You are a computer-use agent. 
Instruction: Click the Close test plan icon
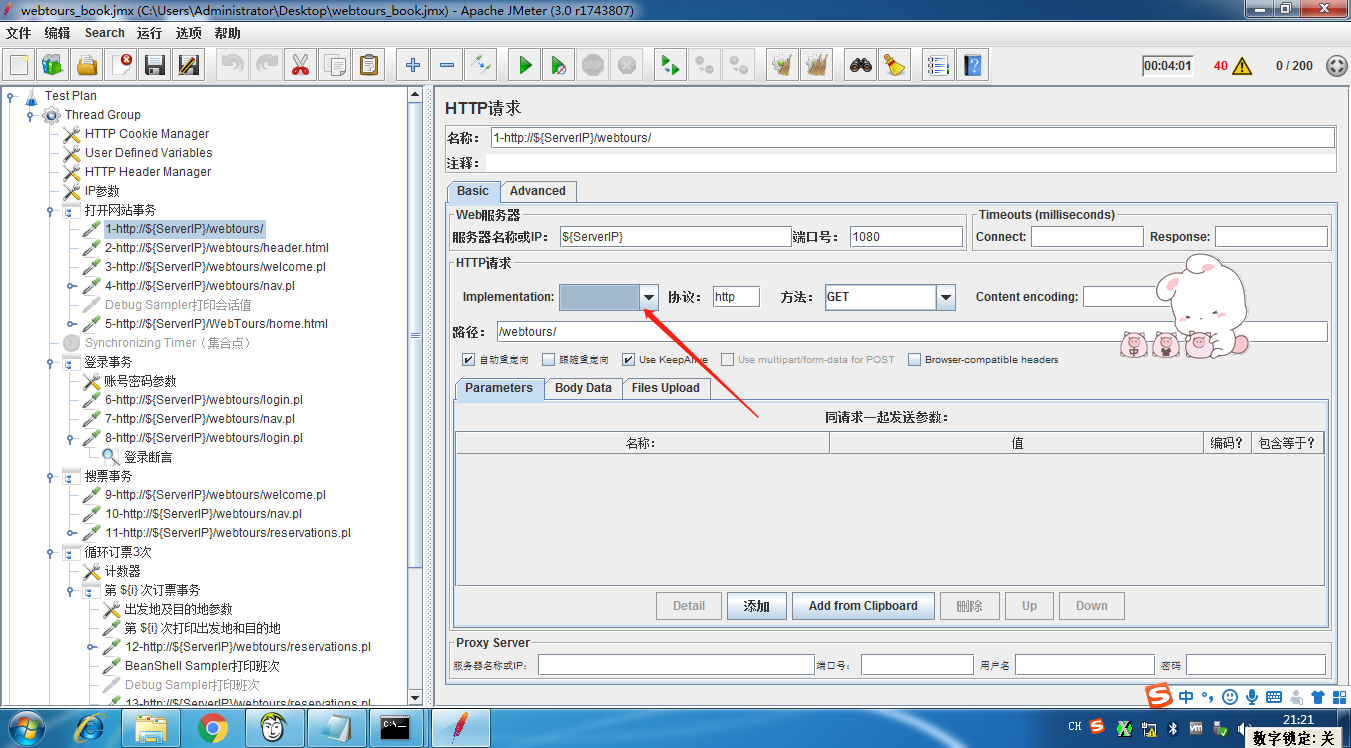121,65
